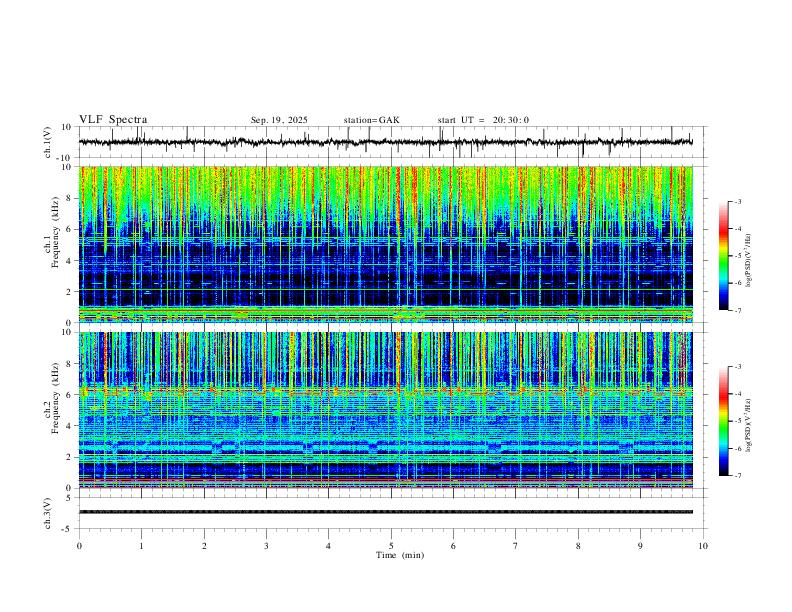Screen dimensions: 792x612
Task: Click the ch.3 flat signal trace
Action: coord(386,512)
